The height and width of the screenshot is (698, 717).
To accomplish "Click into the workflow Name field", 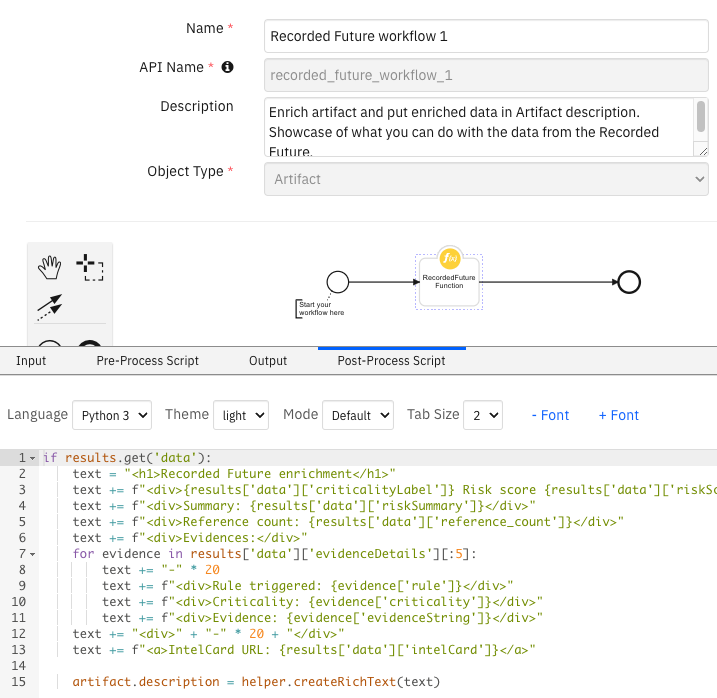I will [x=486, y=36].
